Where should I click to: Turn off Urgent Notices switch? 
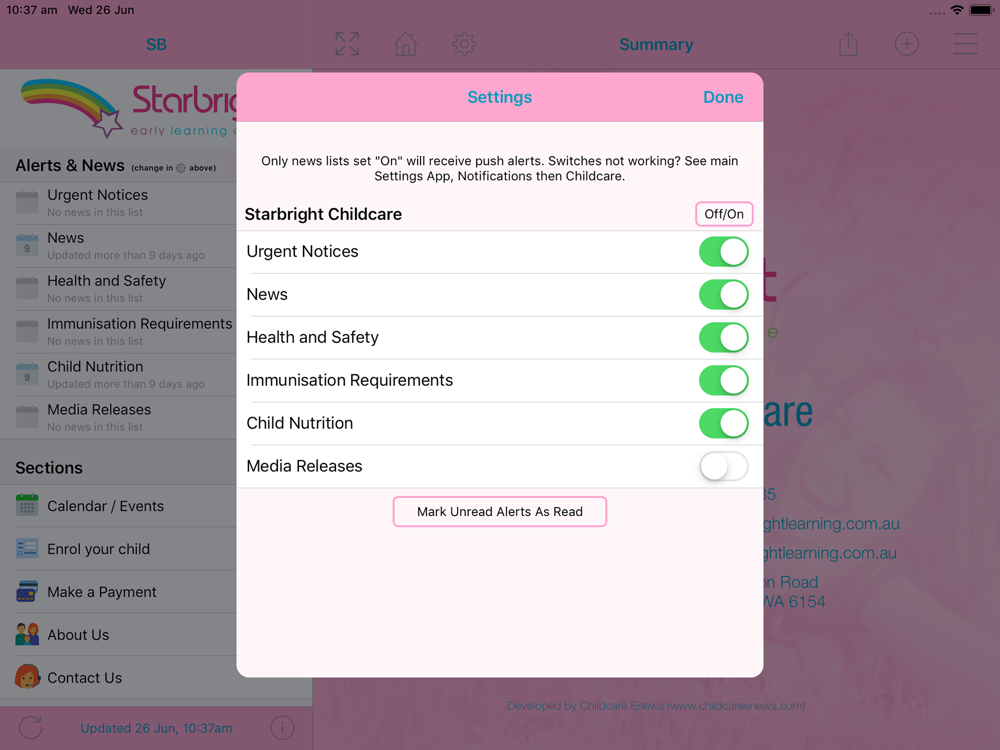point(723,251)
